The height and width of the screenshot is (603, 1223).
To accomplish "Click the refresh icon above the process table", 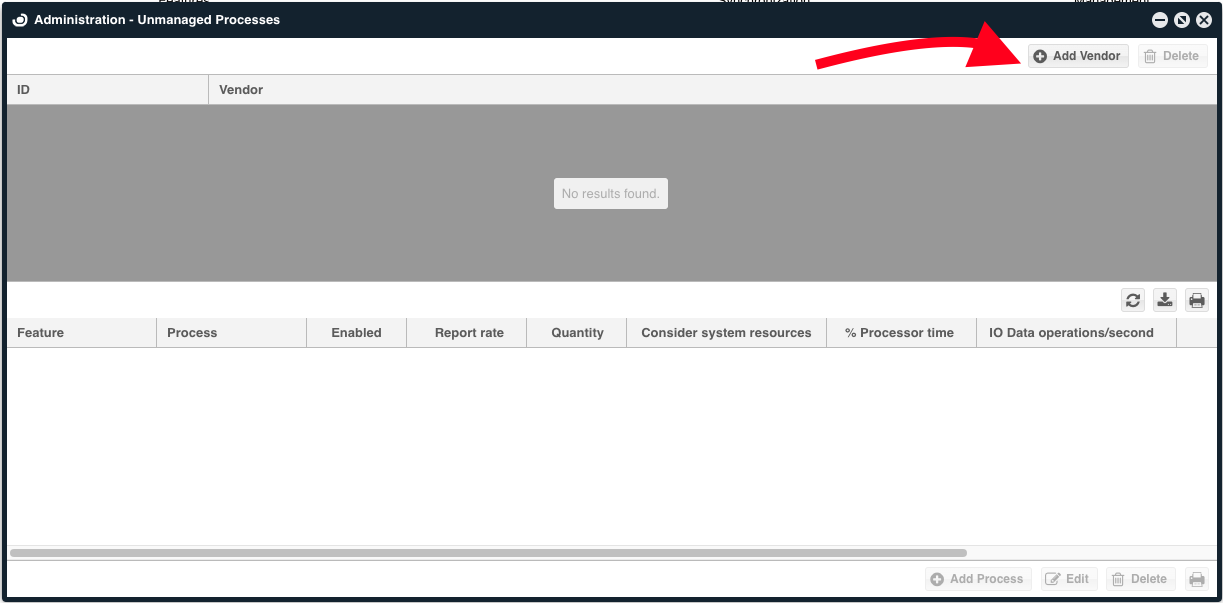I will pos(1133,300).
